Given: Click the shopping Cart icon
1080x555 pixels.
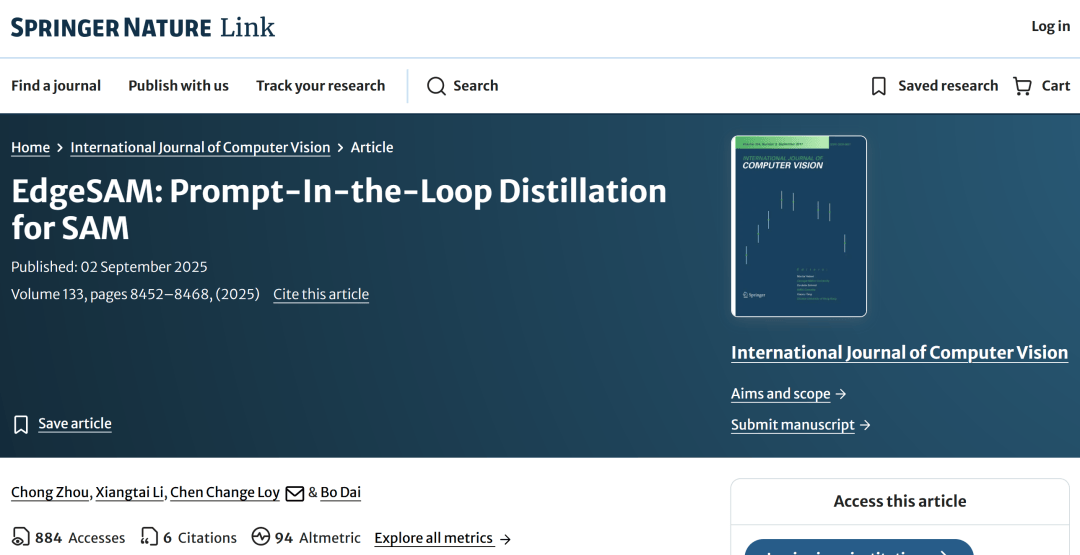Looking at the screenshot, I should tap(1022, 86).
